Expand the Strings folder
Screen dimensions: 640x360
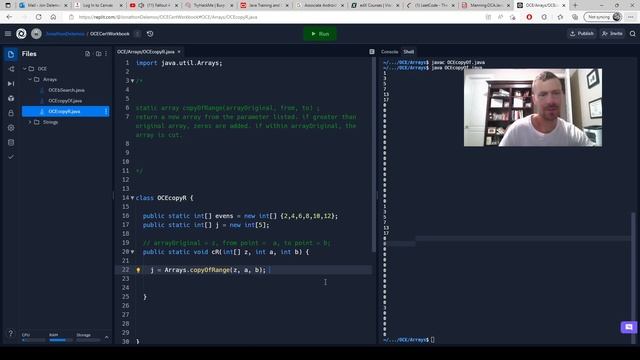[x=30, y=122]
